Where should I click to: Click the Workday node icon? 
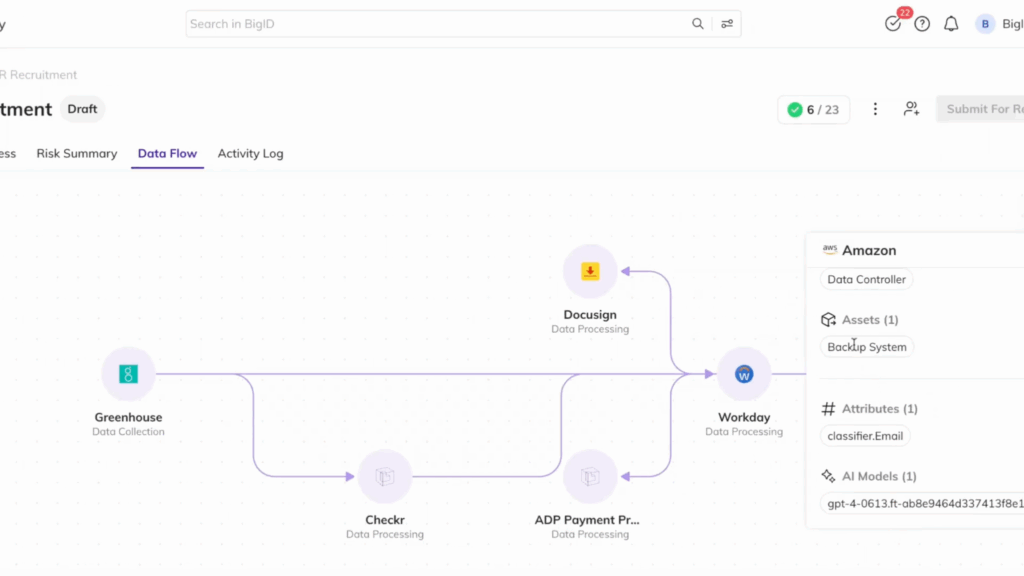point(744,374)
